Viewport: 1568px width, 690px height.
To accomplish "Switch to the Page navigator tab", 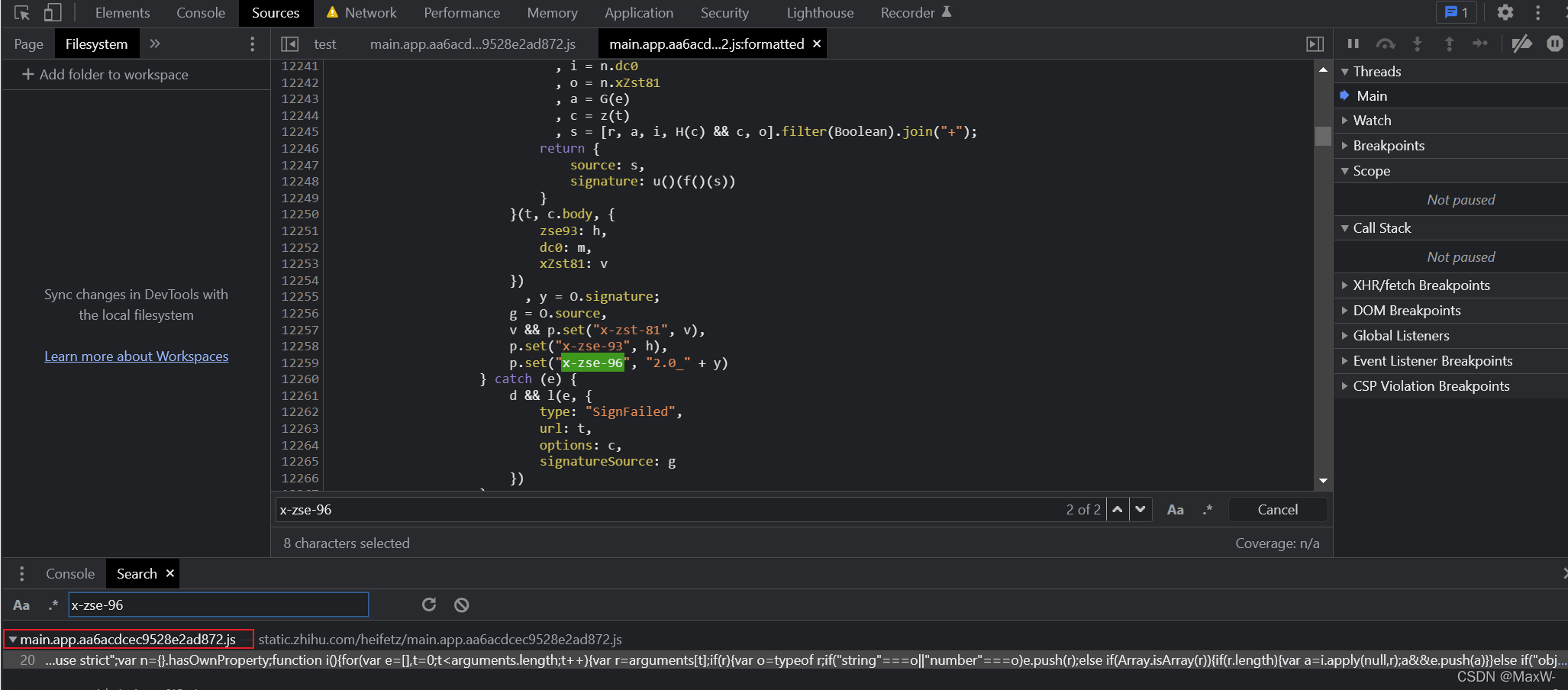I will click(28, 44).
